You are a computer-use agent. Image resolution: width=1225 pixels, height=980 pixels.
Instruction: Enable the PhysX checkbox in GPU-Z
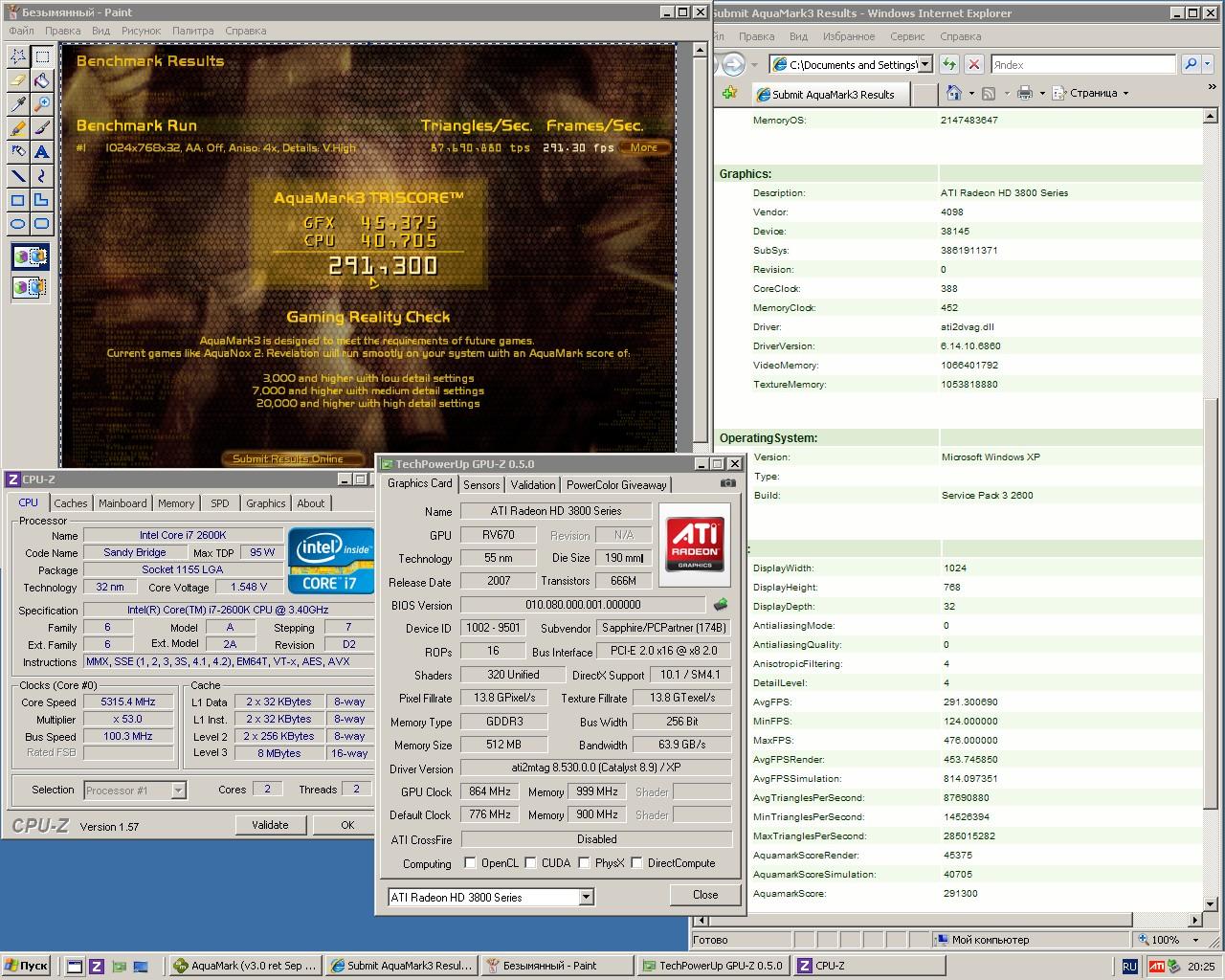click(x=583, y=863)
